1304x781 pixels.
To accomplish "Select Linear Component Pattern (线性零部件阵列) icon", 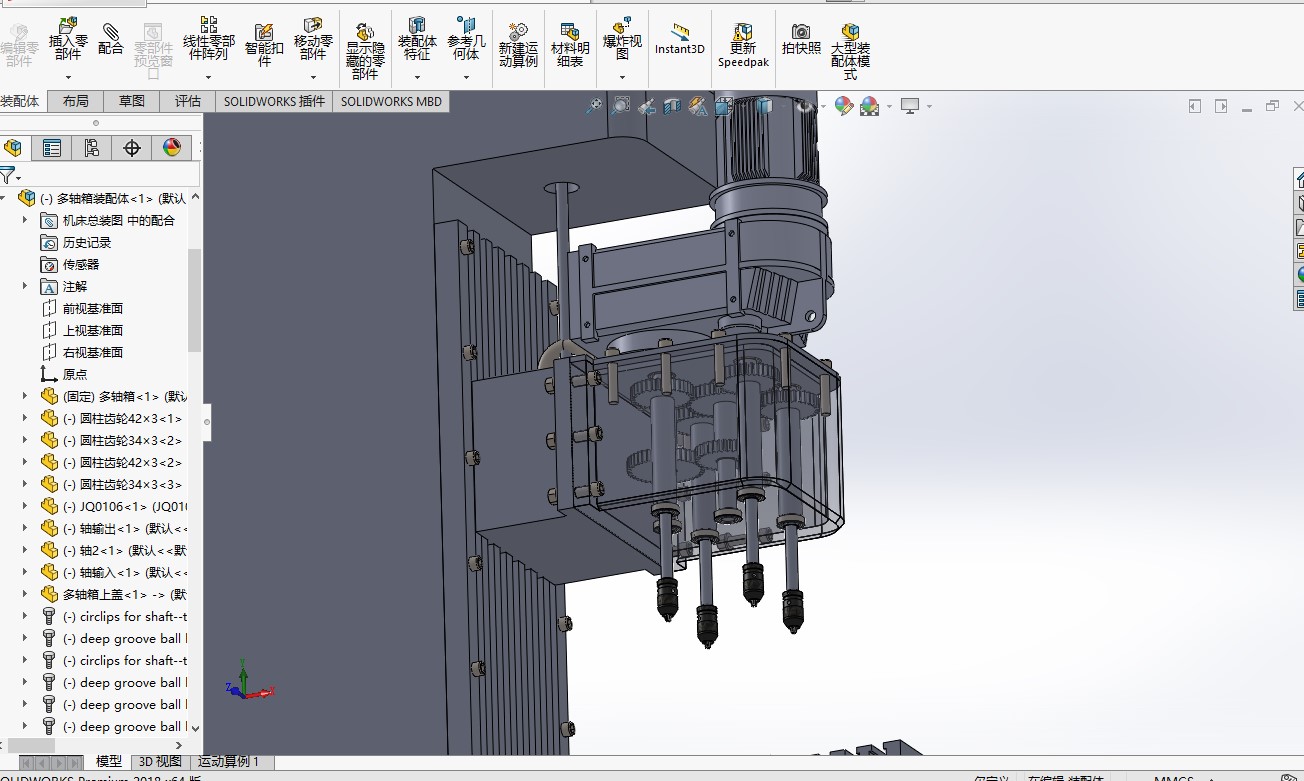I will coord(209,40).
